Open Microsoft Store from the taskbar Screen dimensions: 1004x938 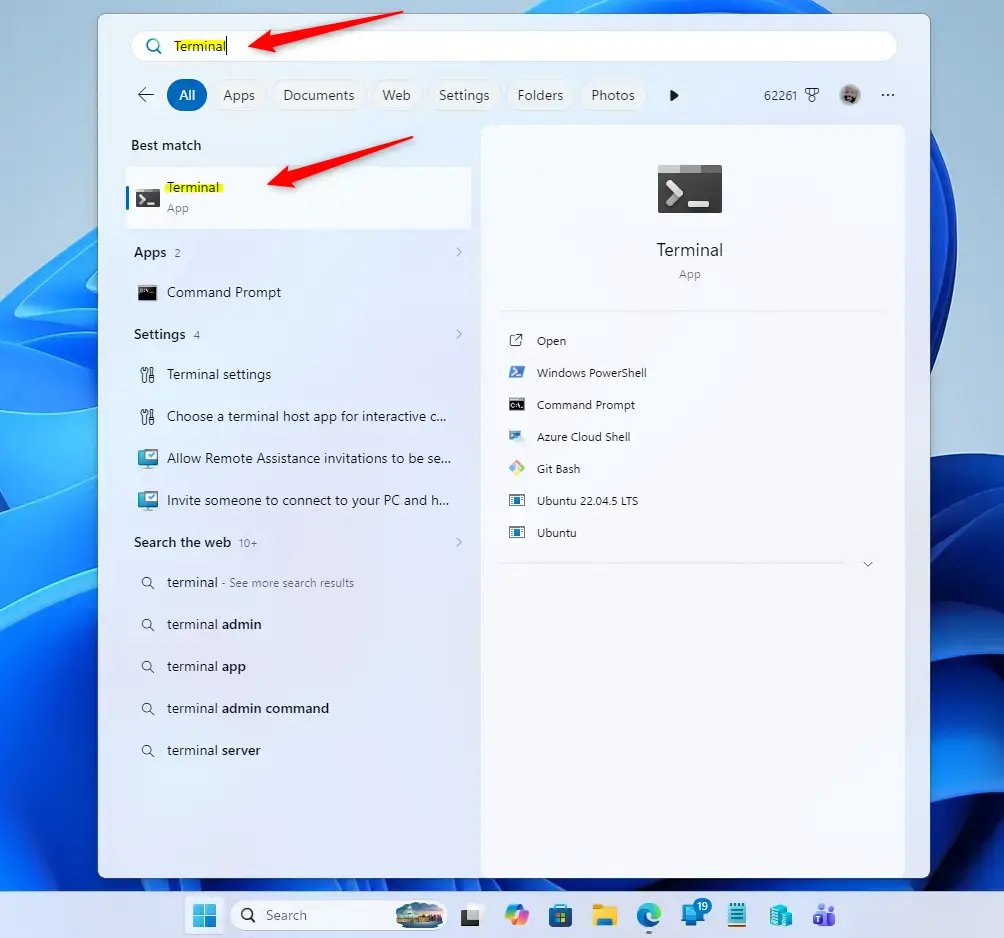pos(560,916)
